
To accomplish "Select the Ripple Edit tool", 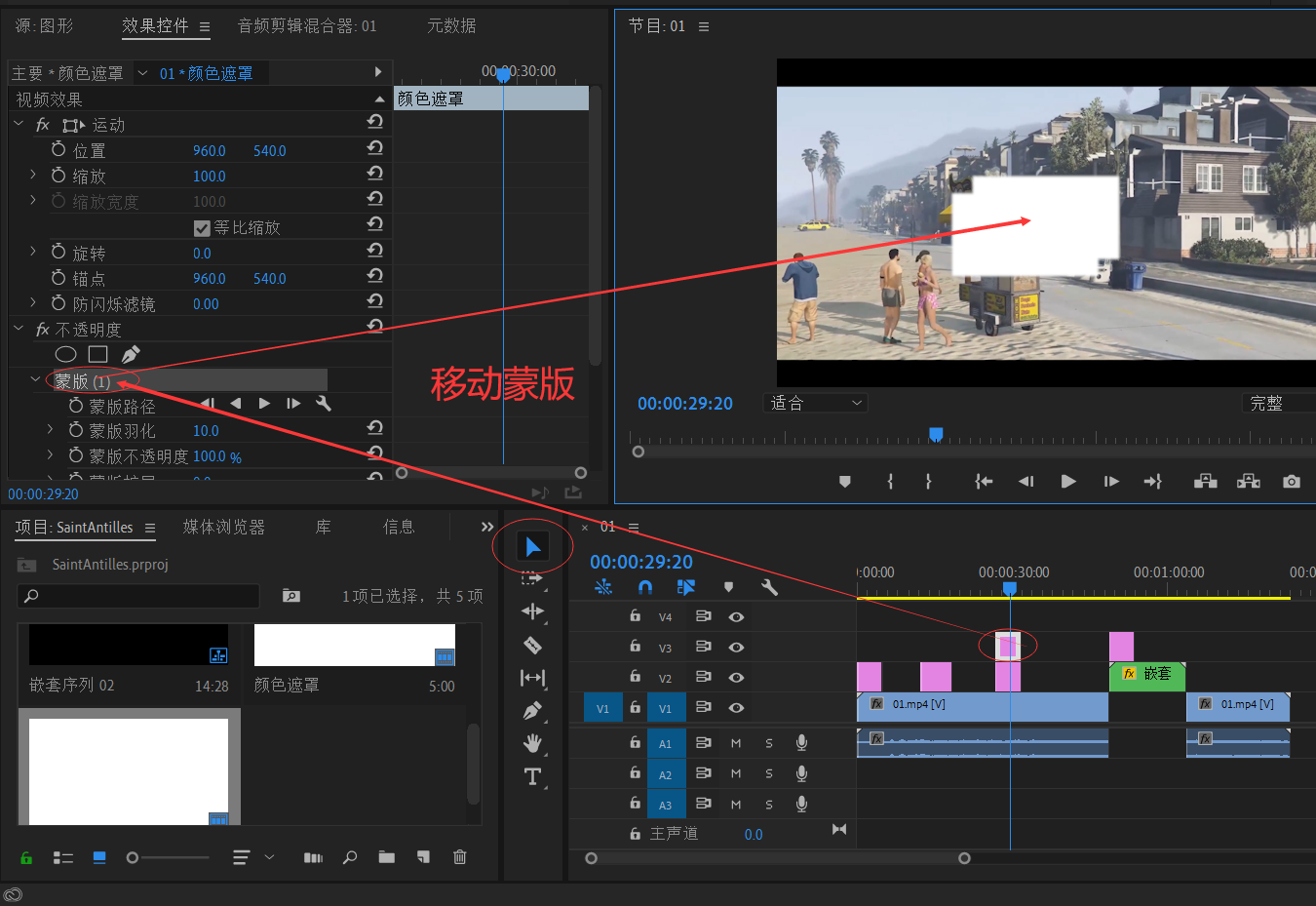I will [532, 611].
